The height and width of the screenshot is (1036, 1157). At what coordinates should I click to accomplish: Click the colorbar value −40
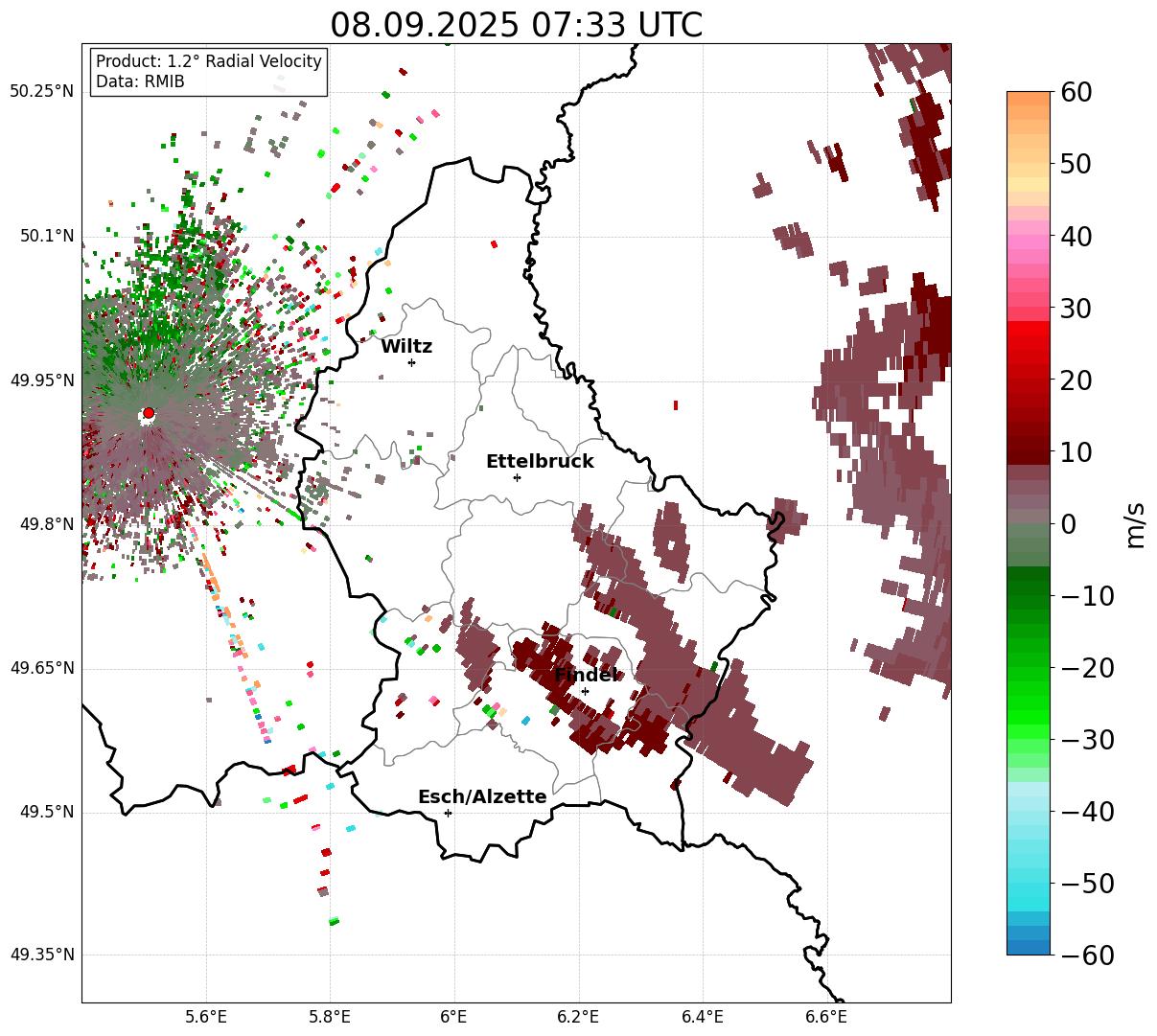point(1087,812)
